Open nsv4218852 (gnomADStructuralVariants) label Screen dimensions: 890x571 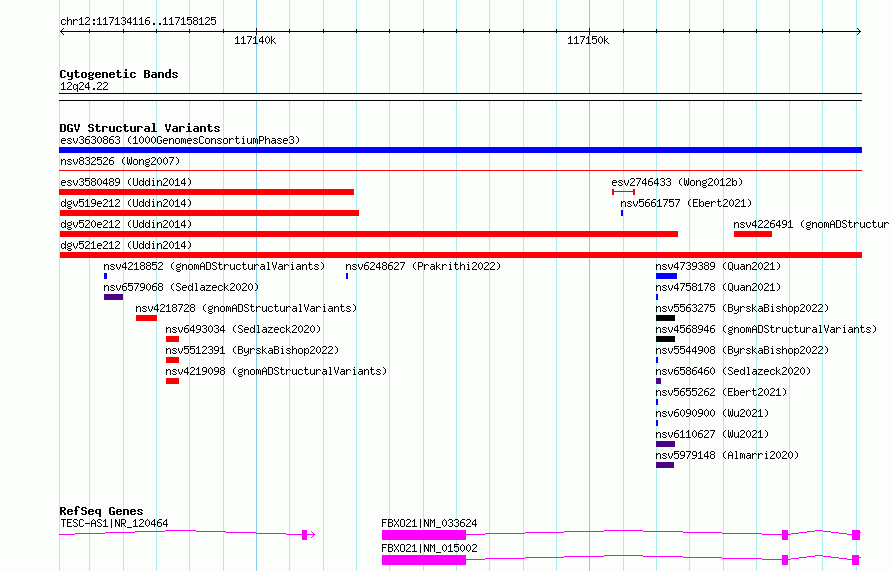[214, 266]
